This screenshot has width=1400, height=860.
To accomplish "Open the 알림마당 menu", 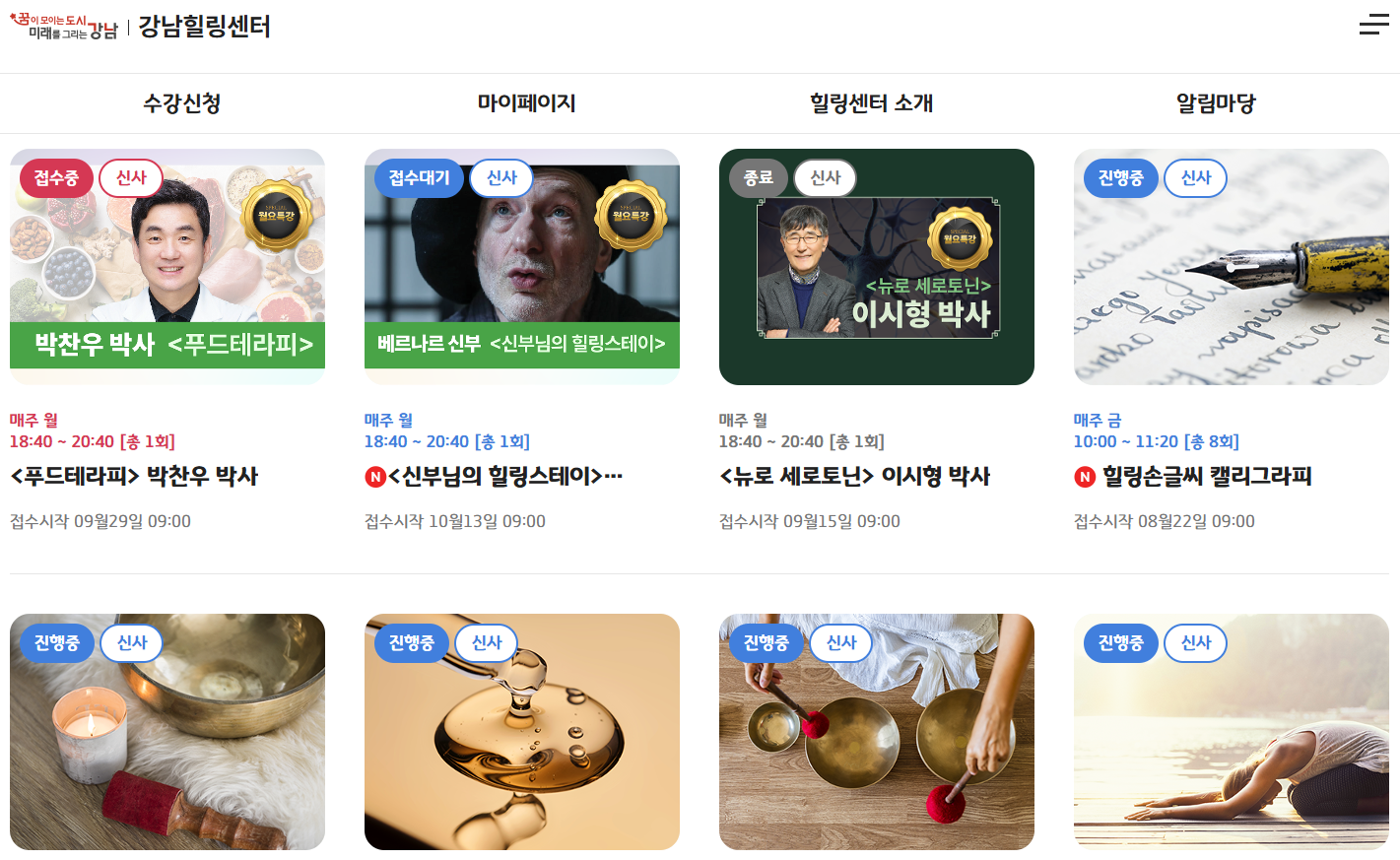I will (x=1217, y=103).
